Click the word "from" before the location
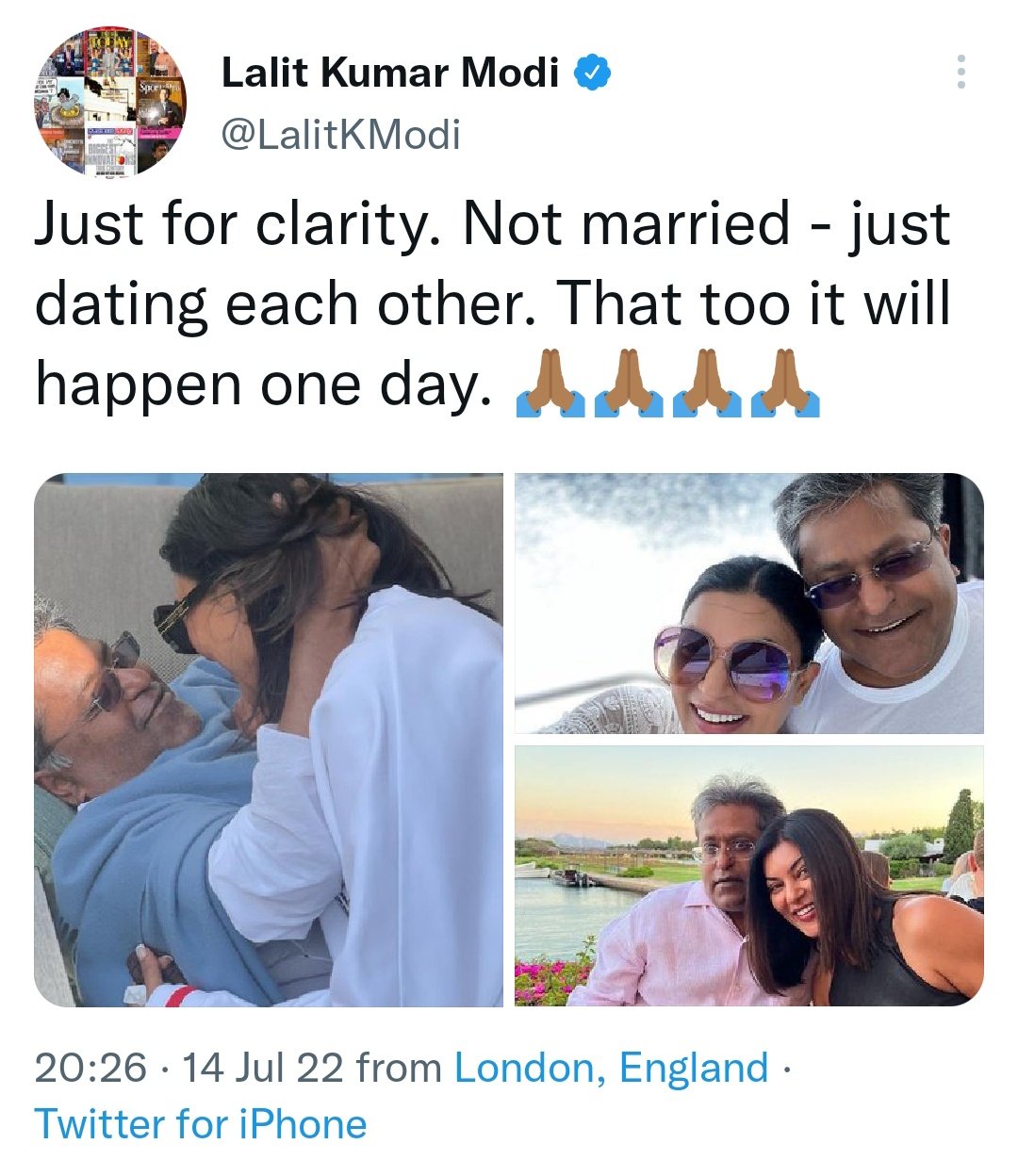1018x1176 pixels. coord(401,1068)
